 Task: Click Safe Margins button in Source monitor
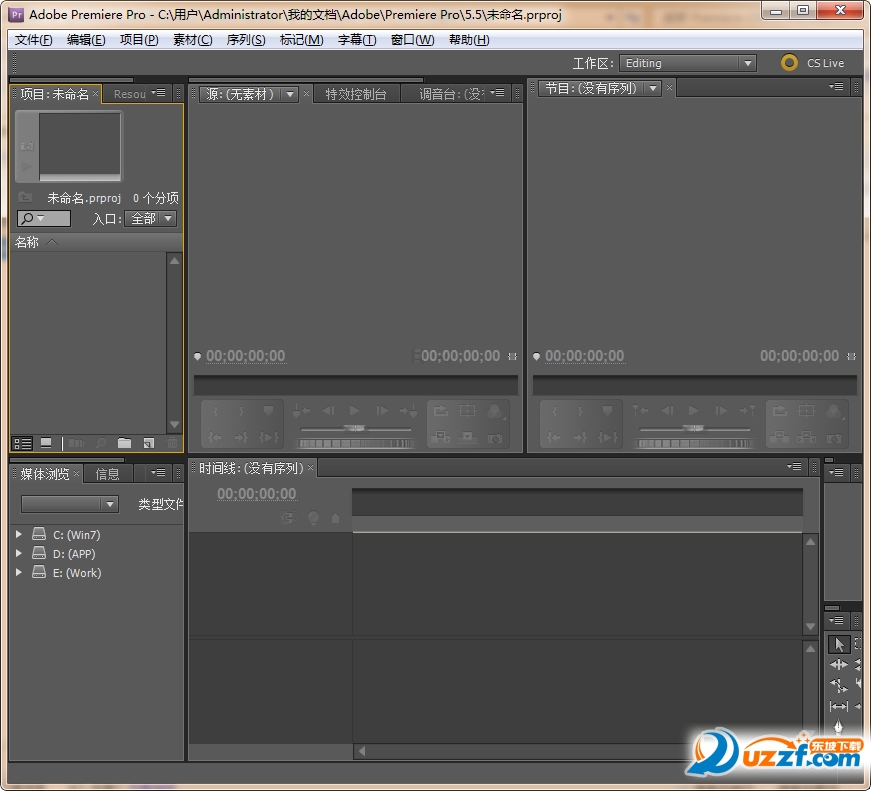click(468, 411)
